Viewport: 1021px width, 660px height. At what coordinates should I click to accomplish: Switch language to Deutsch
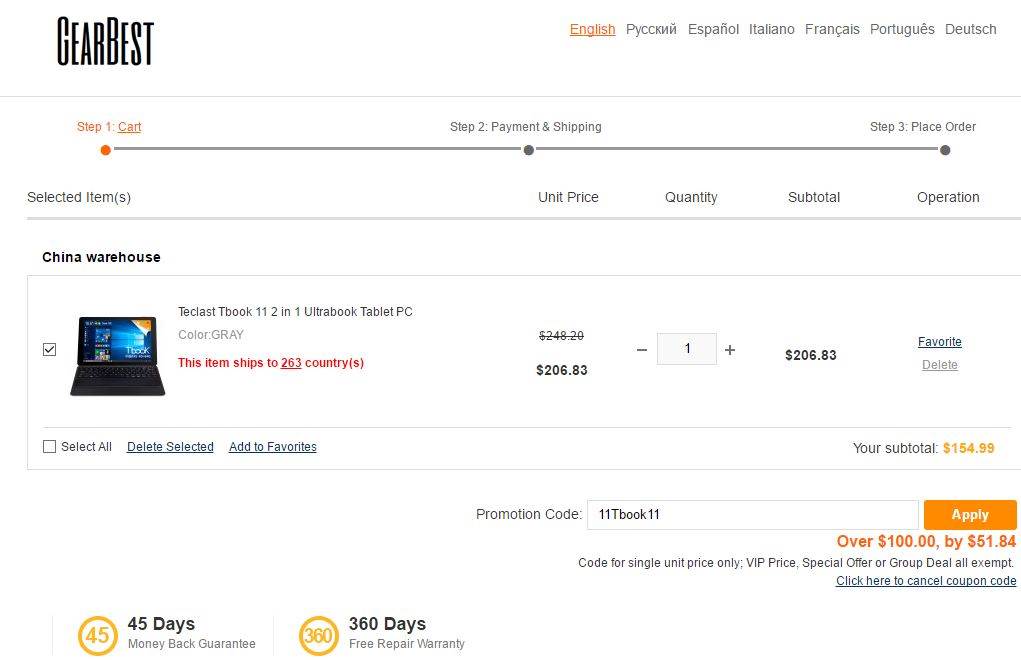(970, 29)
